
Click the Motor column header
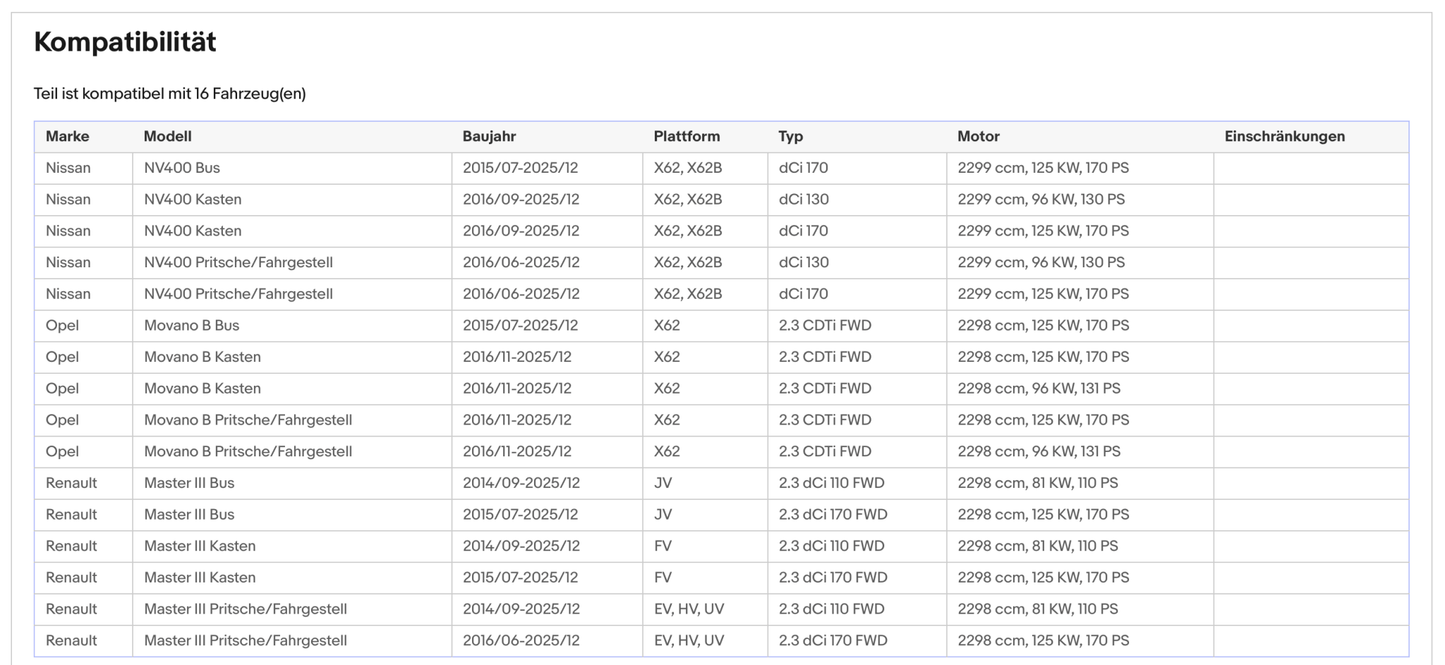pyautogui.click(x=978, y=137)
